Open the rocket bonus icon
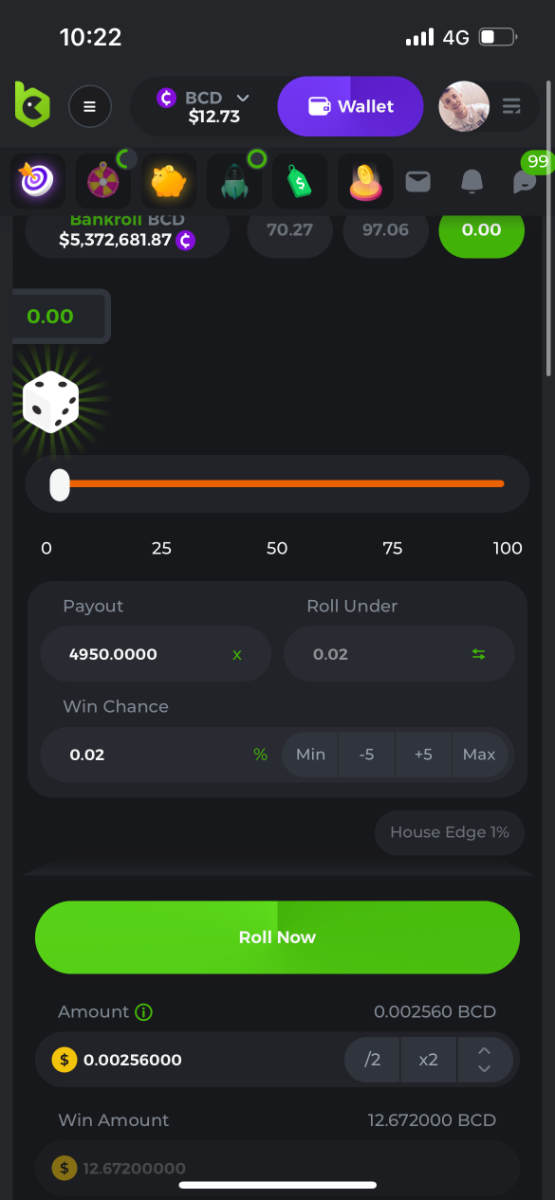 click(x=233, y=181)
